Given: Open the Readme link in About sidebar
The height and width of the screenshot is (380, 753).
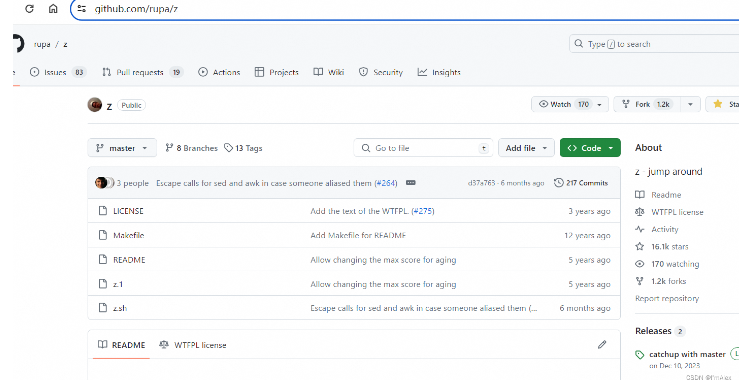Looking at the screenshot, I should [658, 195].
